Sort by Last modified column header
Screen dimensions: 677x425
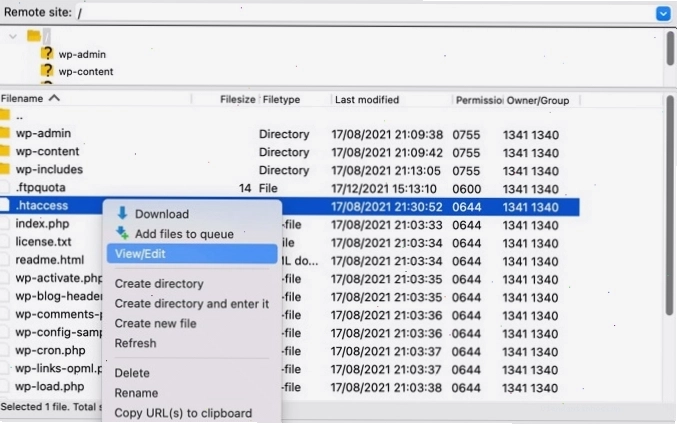(367, 100)
